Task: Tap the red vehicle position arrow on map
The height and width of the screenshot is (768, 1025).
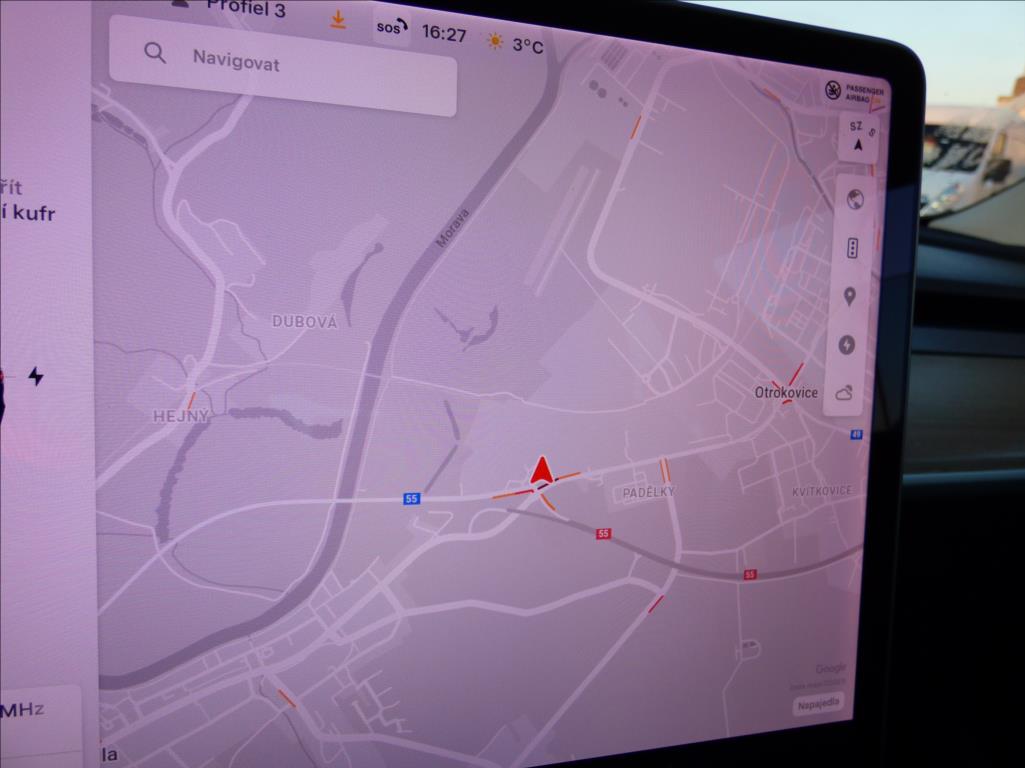Action: tap(540, 471)
